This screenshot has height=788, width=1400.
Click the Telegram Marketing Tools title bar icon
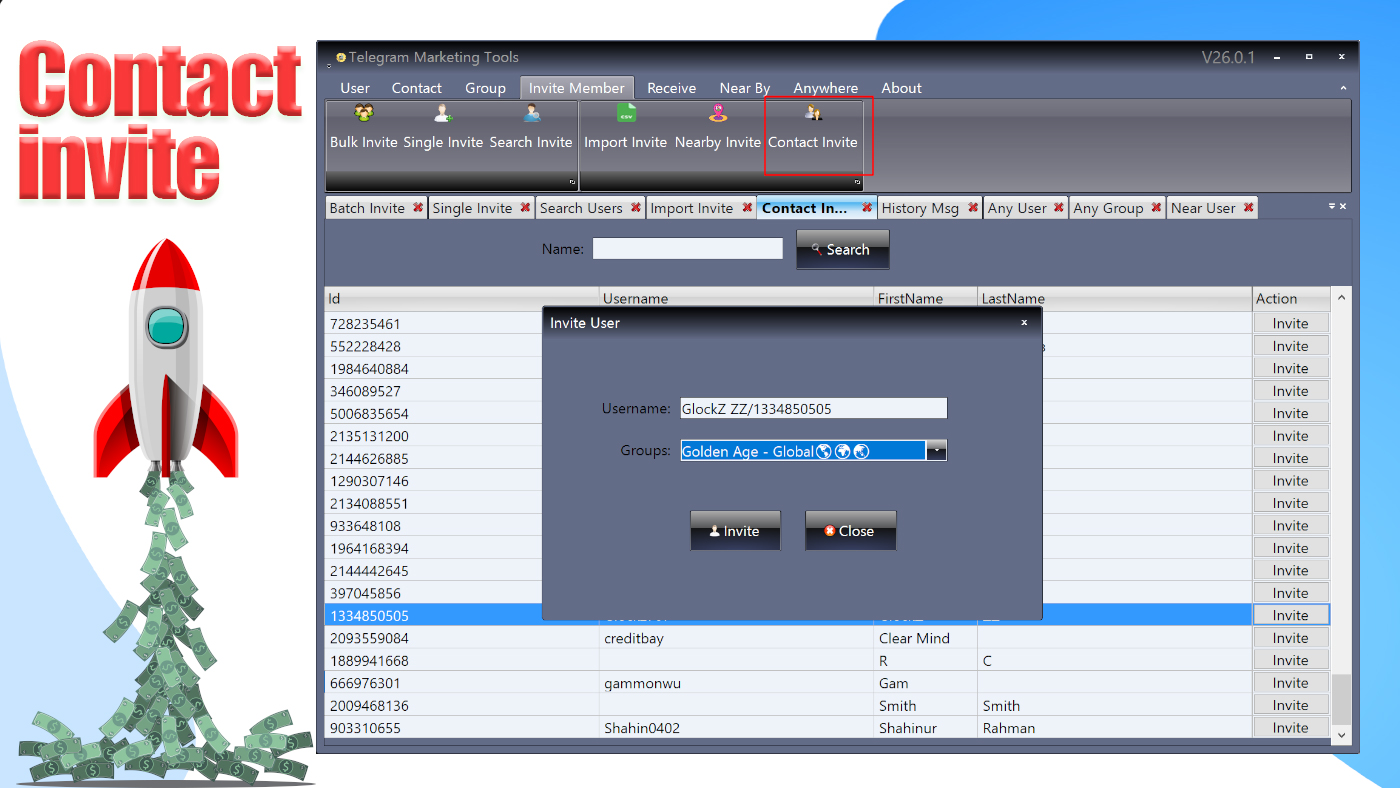coord(340,57)
